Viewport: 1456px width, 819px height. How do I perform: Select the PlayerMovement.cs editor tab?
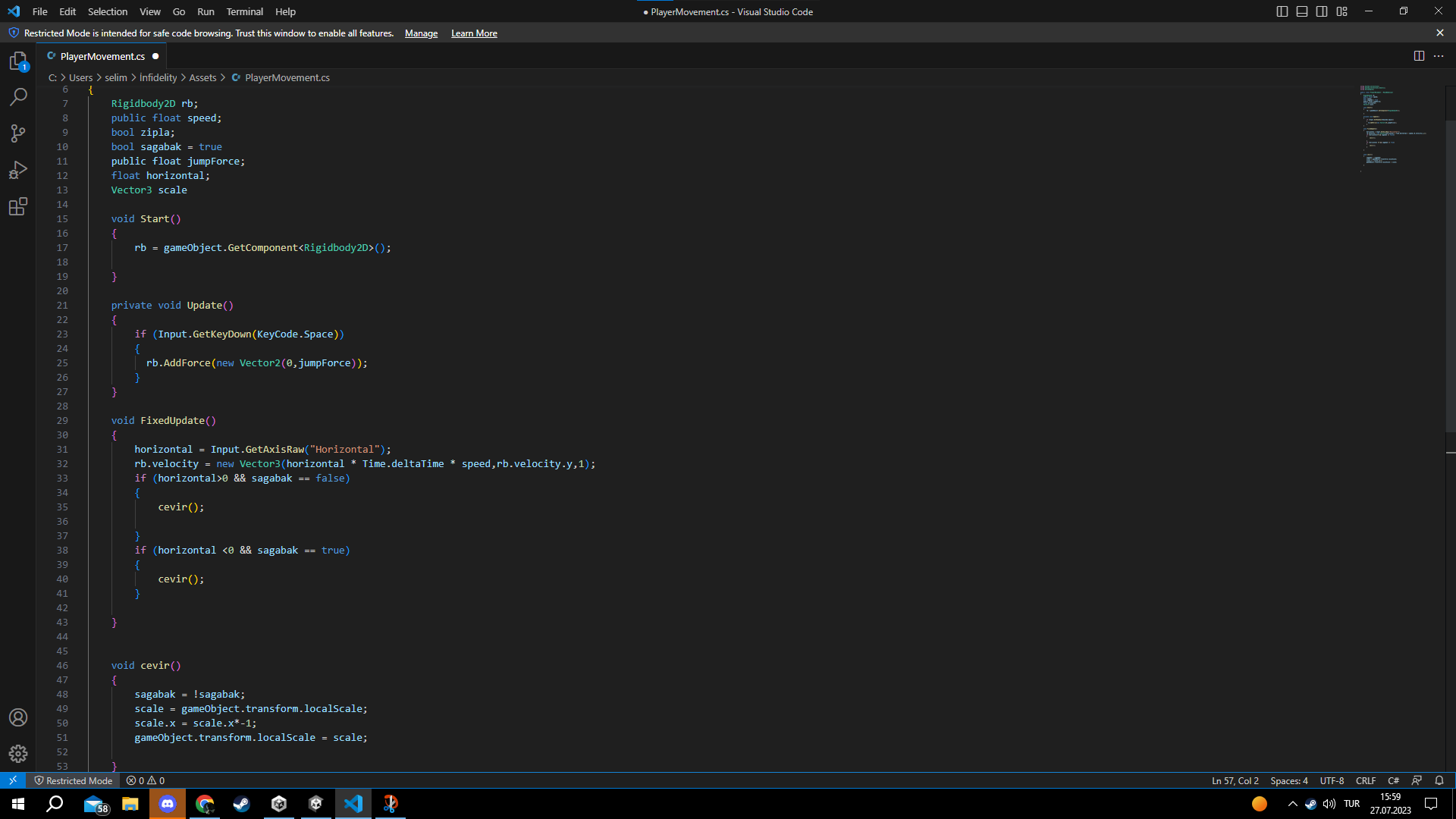coord(102,56)
